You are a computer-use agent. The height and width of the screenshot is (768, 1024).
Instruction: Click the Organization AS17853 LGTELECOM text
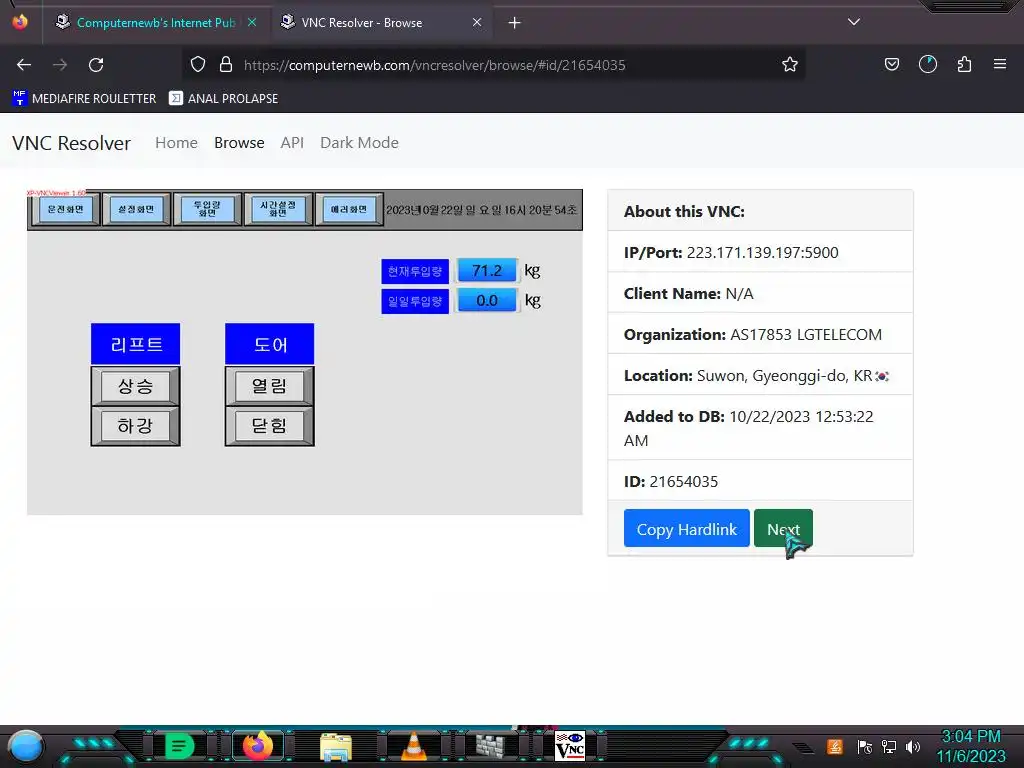752,334
